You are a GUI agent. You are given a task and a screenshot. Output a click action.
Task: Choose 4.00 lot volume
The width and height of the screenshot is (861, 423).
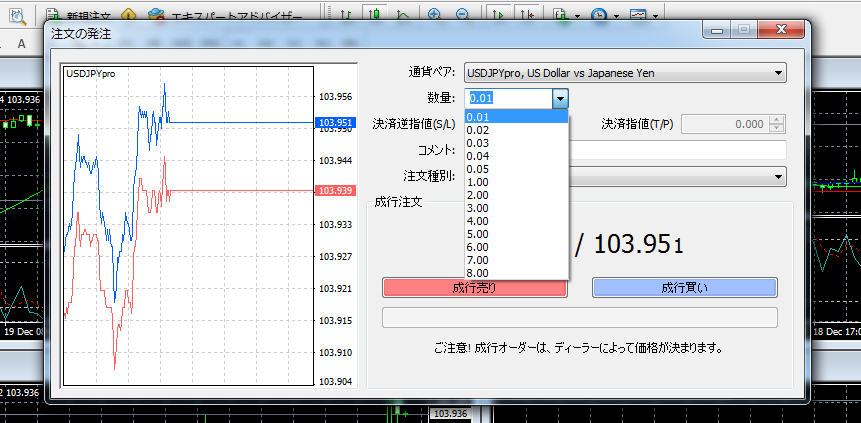pos(516,221)
